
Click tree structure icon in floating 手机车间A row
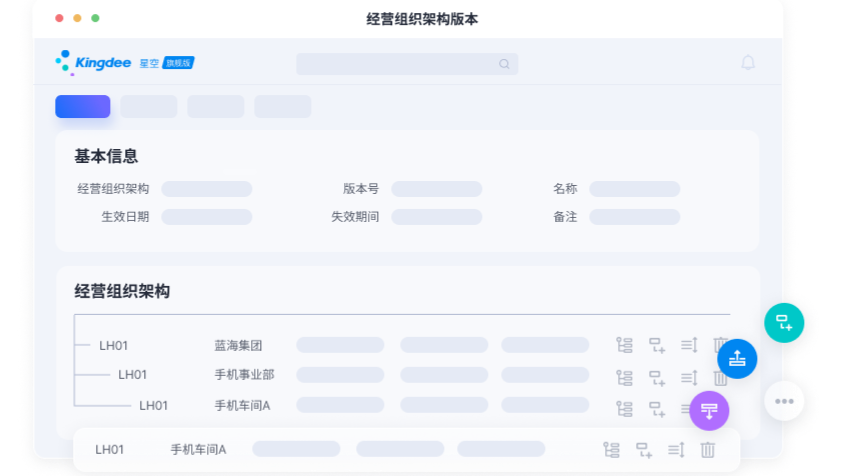(x=611, y=450)
